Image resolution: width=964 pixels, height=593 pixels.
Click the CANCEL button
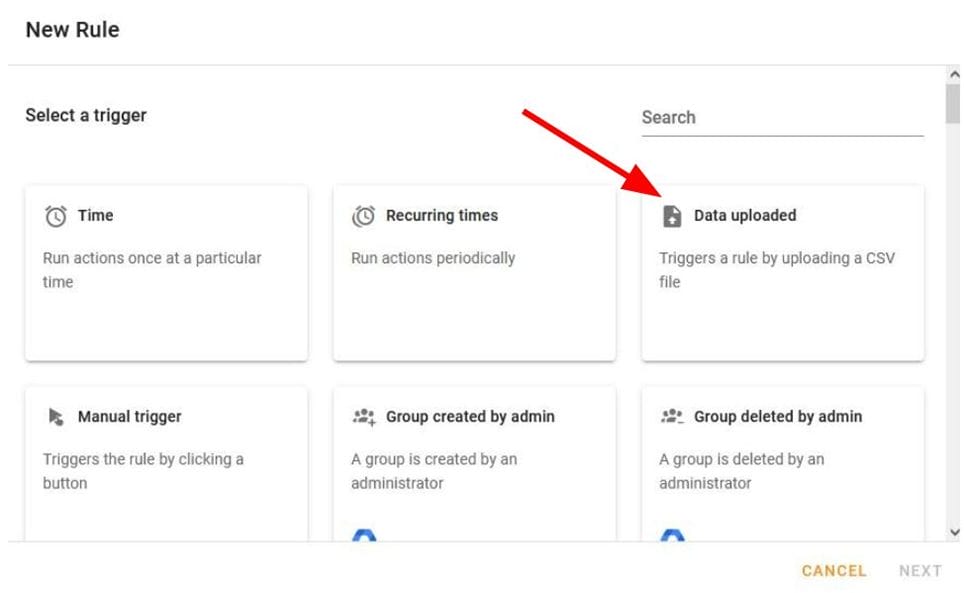click(833, 570)
